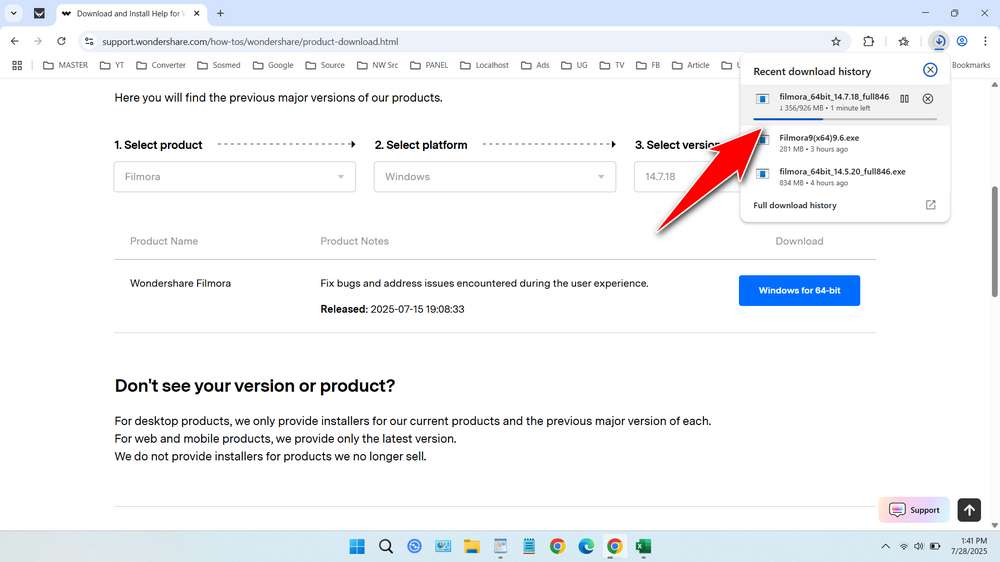
Task: Open the Support chat button
Action: [x=914, y=510]
